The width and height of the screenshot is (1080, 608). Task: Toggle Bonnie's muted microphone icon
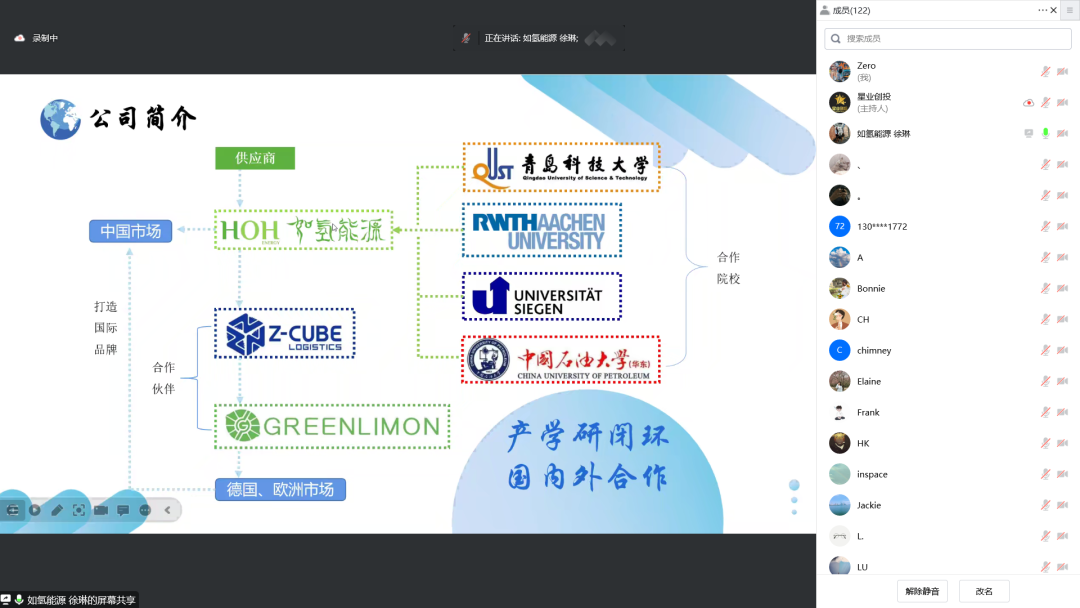point(1046,289)
